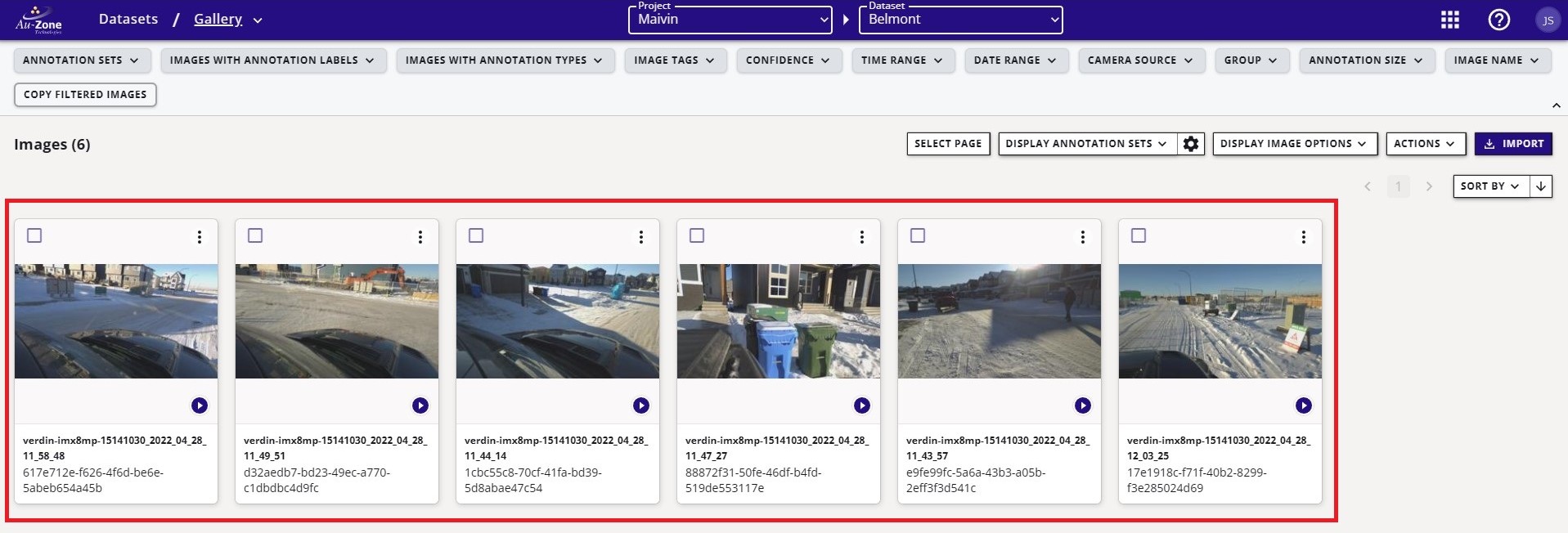Open three-dot menu on image 11_47_27
This screenshot has width=1568, height=533.
(861, 237)
